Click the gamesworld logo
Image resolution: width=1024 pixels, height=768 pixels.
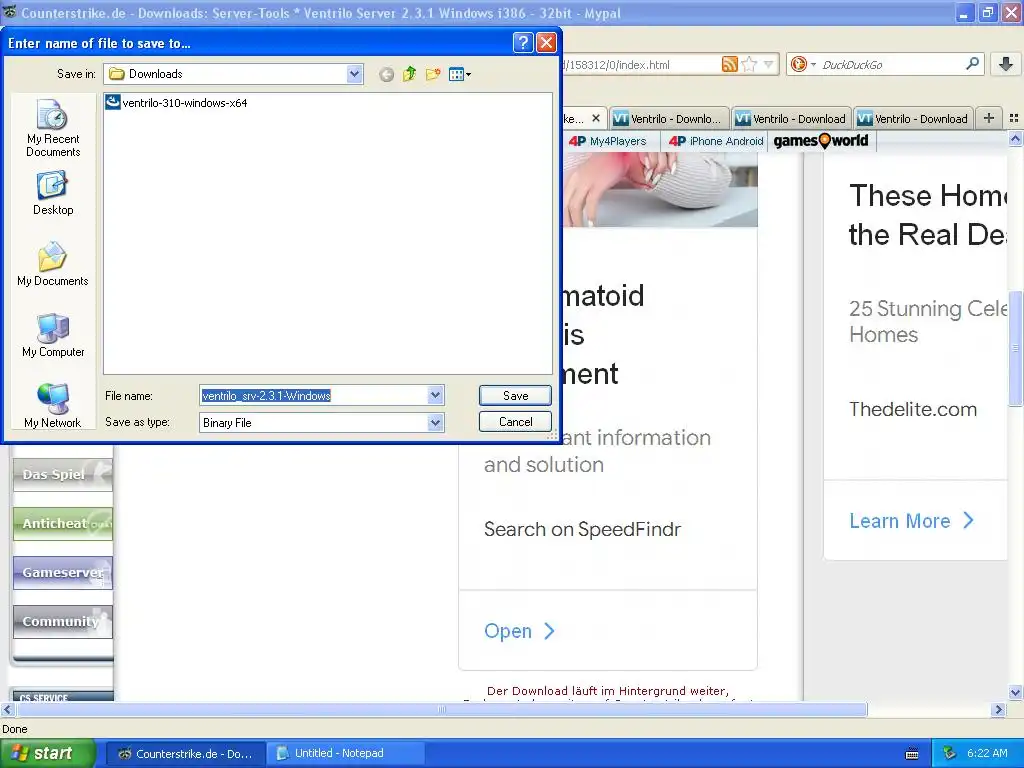821,140
